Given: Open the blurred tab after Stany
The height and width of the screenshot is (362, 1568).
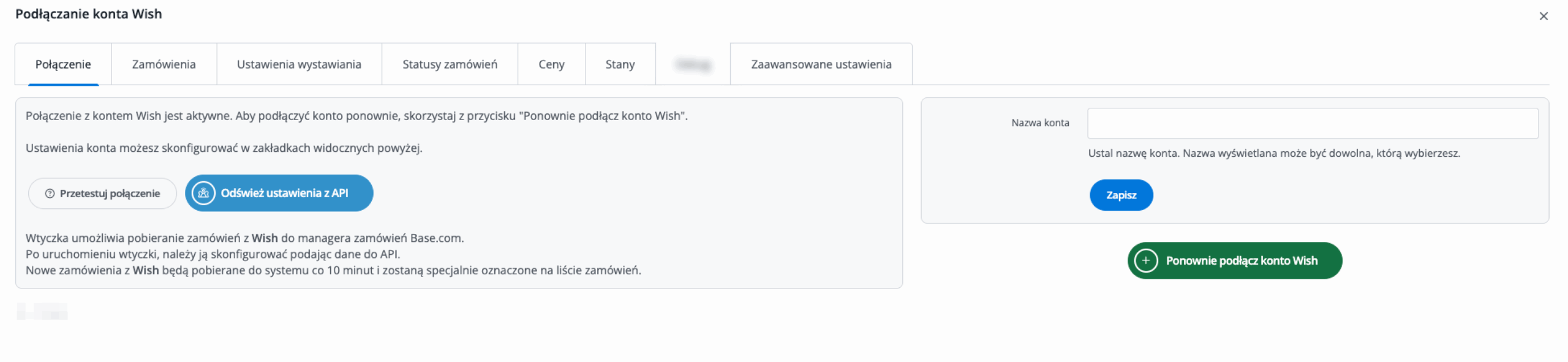Looking at the screenshot, I should [693, 64].
